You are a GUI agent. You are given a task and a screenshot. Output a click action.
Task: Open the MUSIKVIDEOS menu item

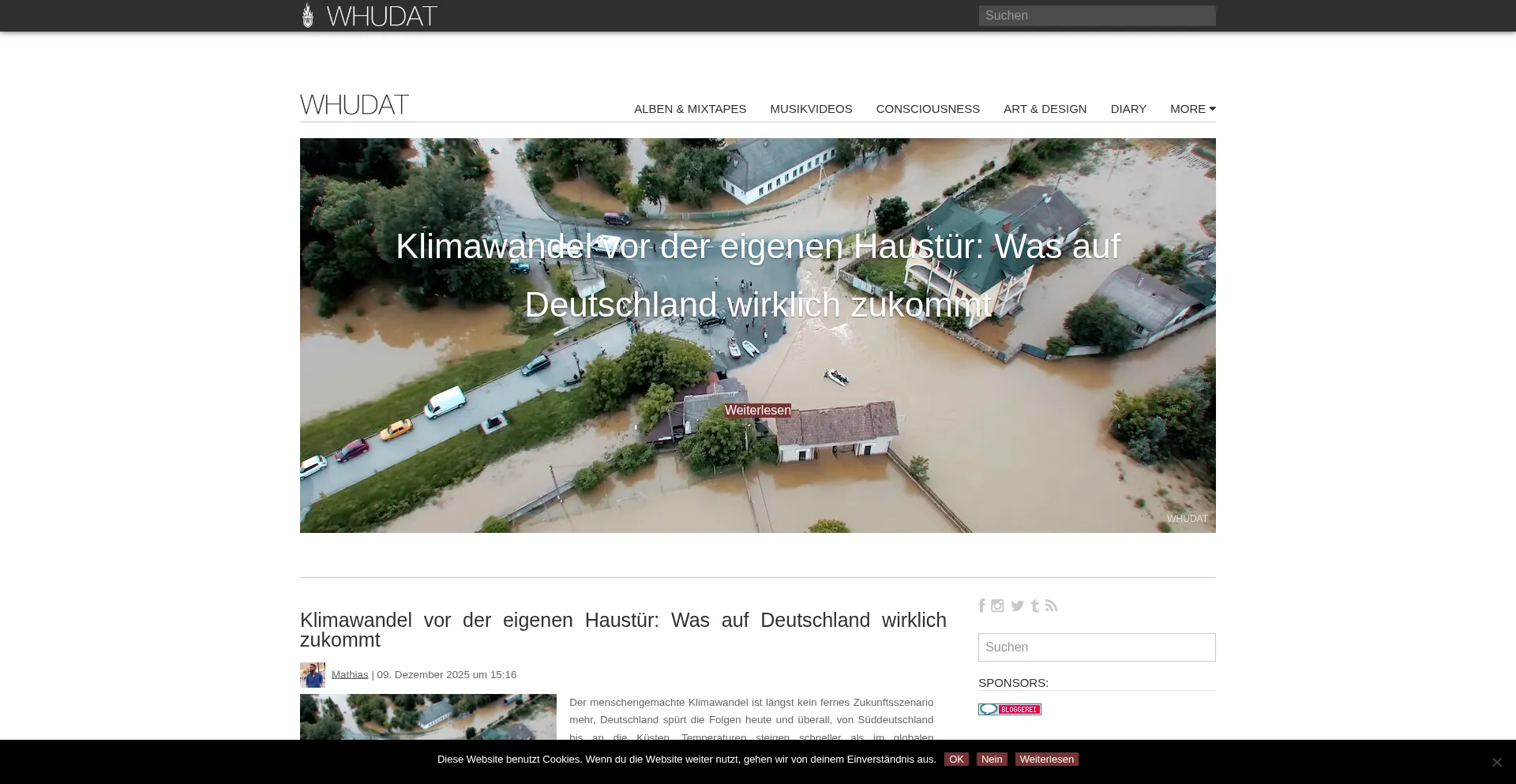pos(811,109)
